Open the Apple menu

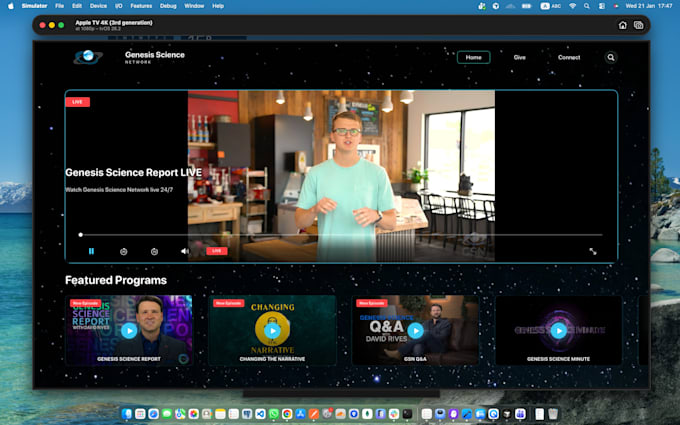(11, 6)
